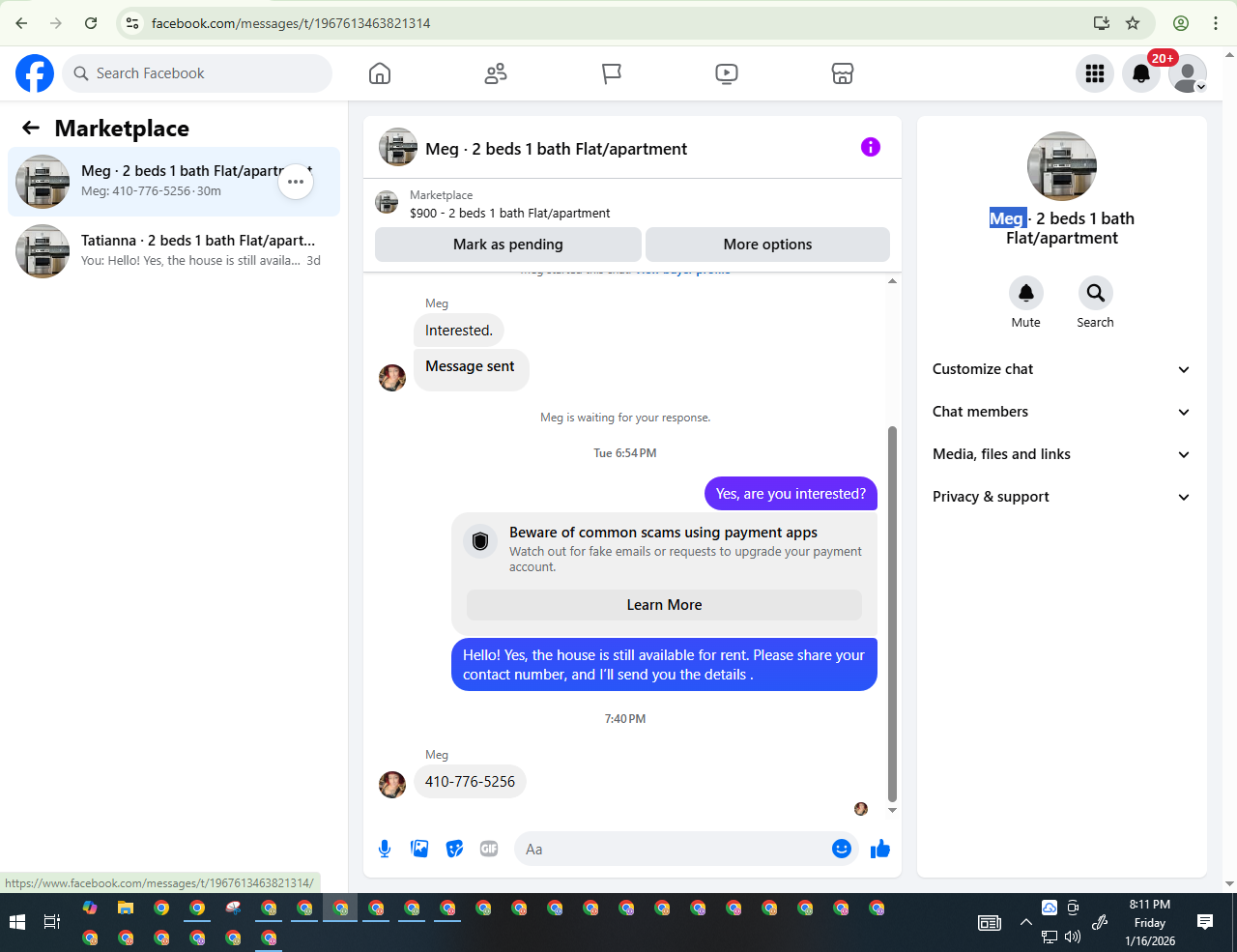Expand the Customize chat section
Screen dimensions: 1237x952
pos(1061,369)
